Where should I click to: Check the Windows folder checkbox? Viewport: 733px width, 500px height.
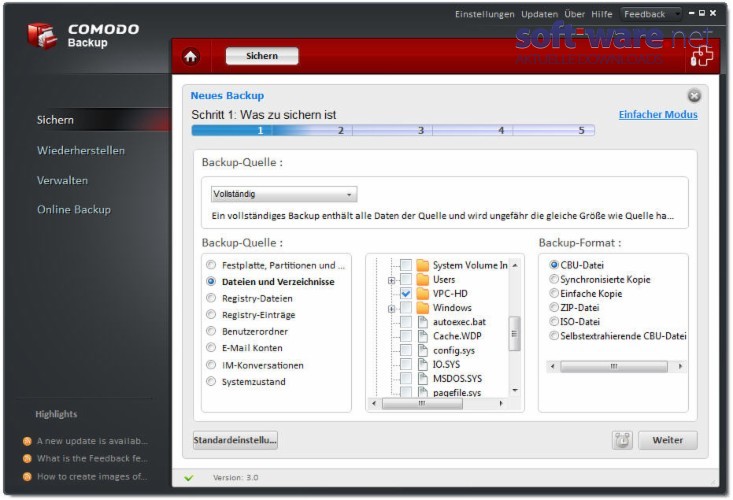406,307
